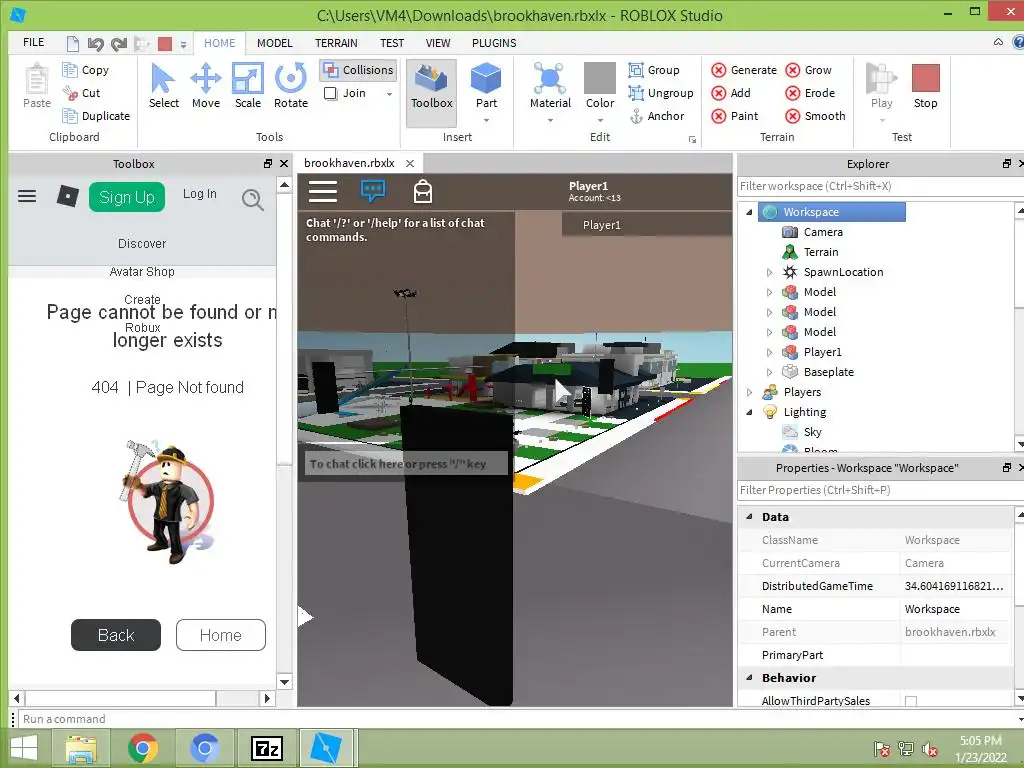Click the Filter Properties input field
1024x768 pixels.
(x=878, y=490)
